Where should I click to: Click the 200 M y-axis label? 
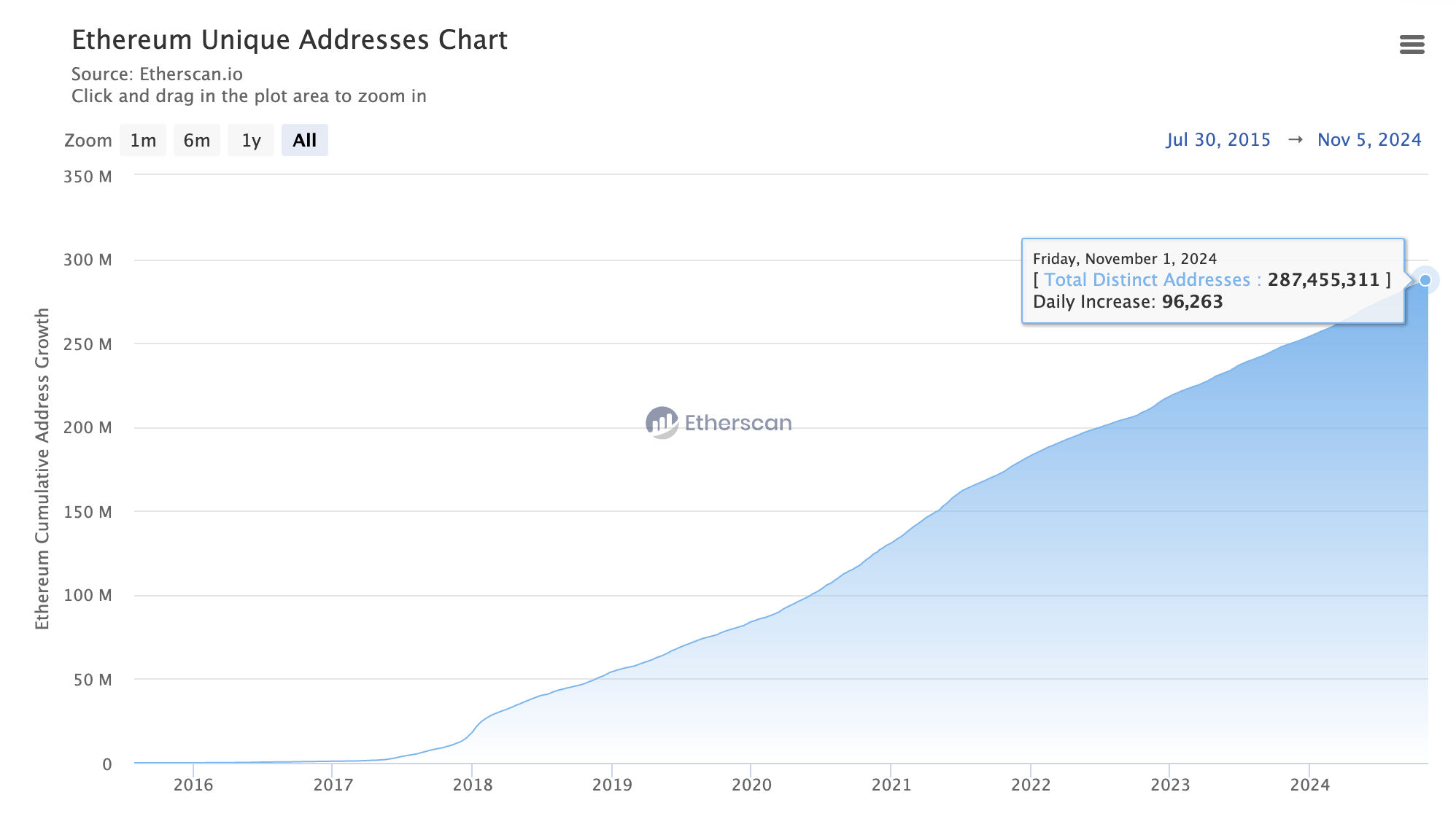pos(88,427)
